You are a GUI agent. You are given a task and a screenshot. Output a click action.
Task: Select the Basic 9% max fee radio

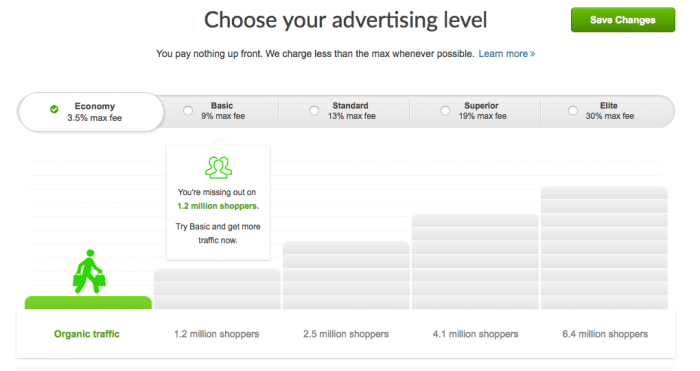pyautogui.click(x=188, y=111)
